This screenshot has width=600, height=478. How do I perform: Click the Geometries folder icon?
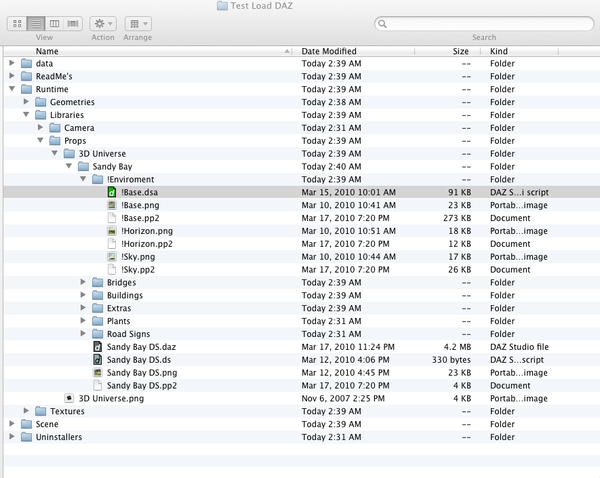click(41, 102)
